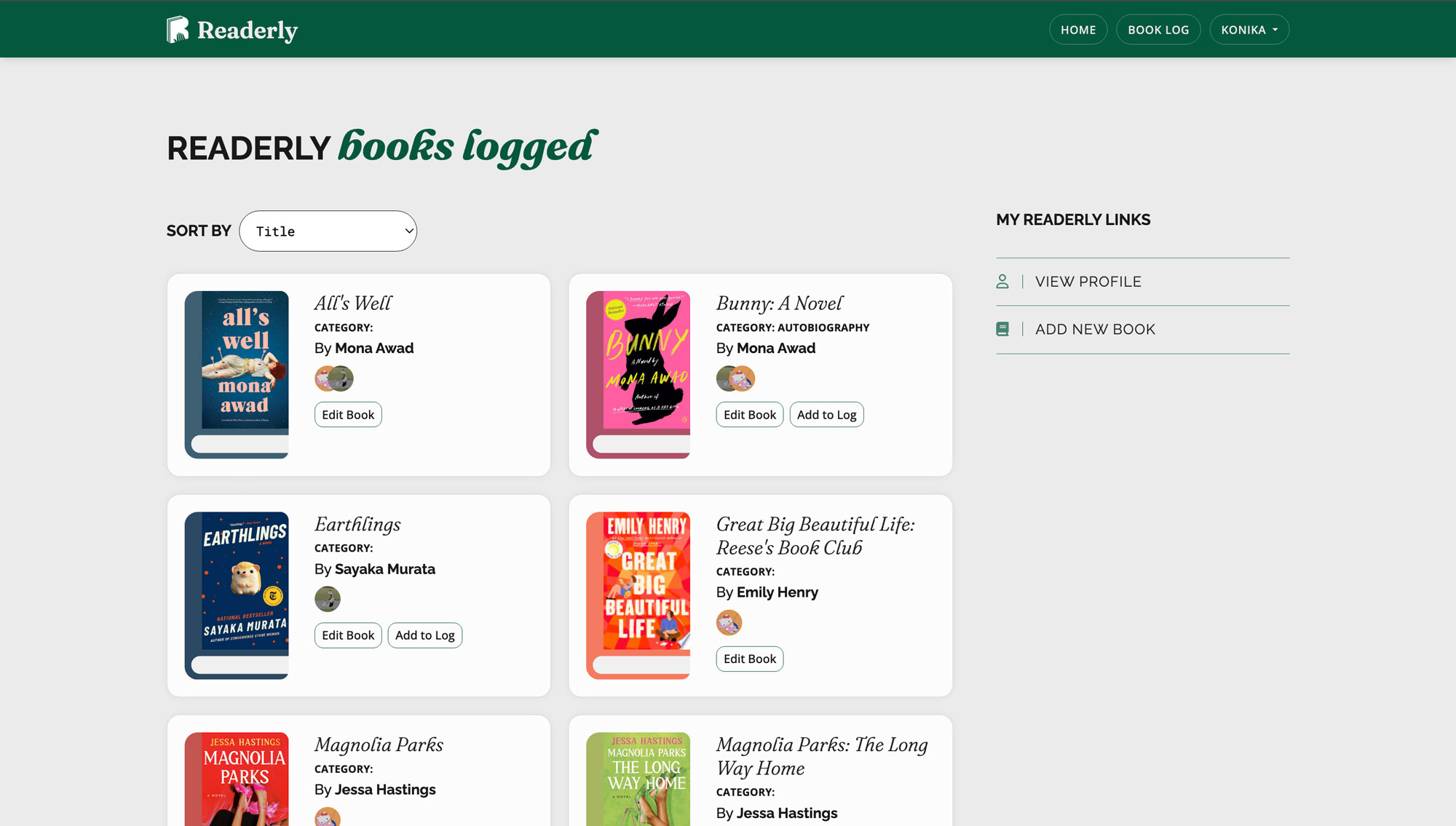Click the reader avatar on the Magnolia Parks card
Viewport: 1456px width, 826px height.
[x=328, y=817]
